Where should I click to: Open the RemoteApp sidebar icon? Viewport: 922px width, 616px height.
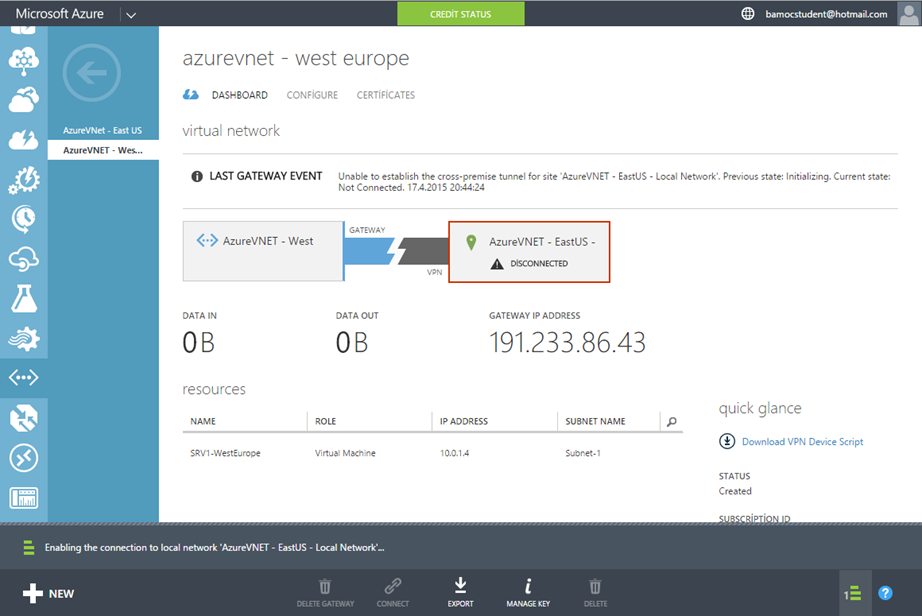coord(24,458)
